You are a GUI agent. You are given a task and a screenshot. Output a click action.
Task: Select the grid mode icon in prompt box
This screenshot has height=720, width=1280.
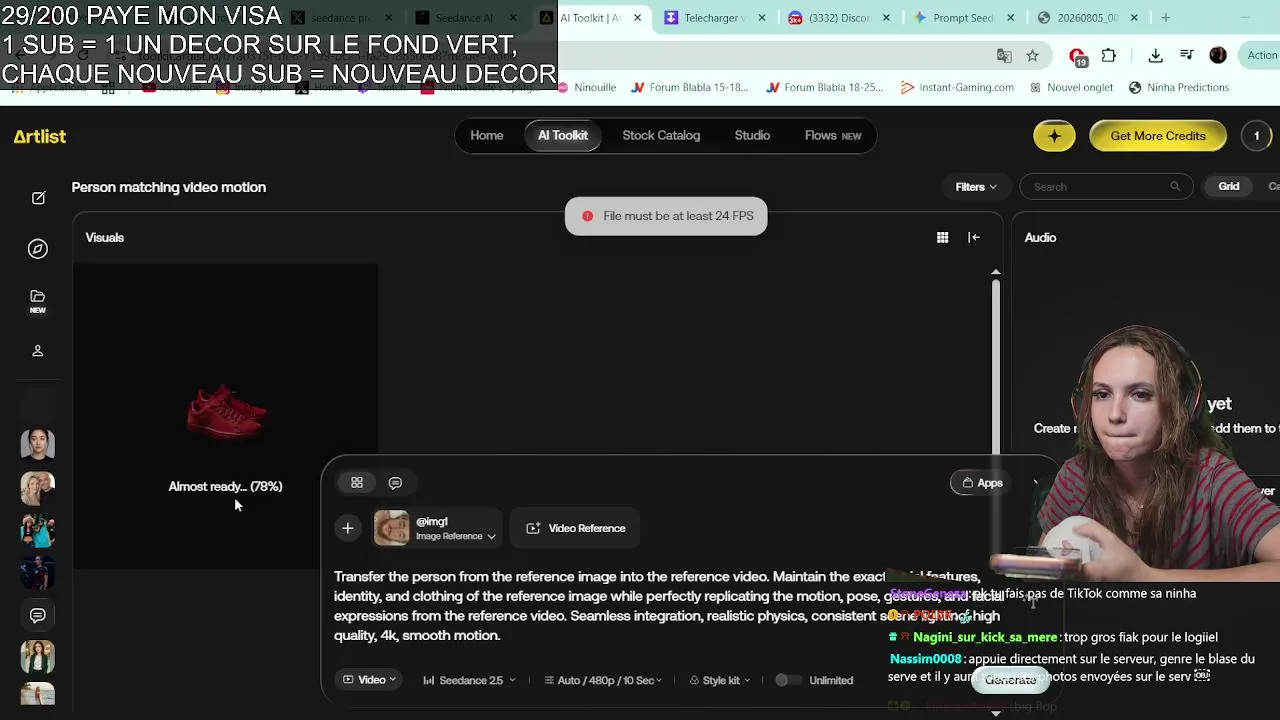(x=357, y=483)
